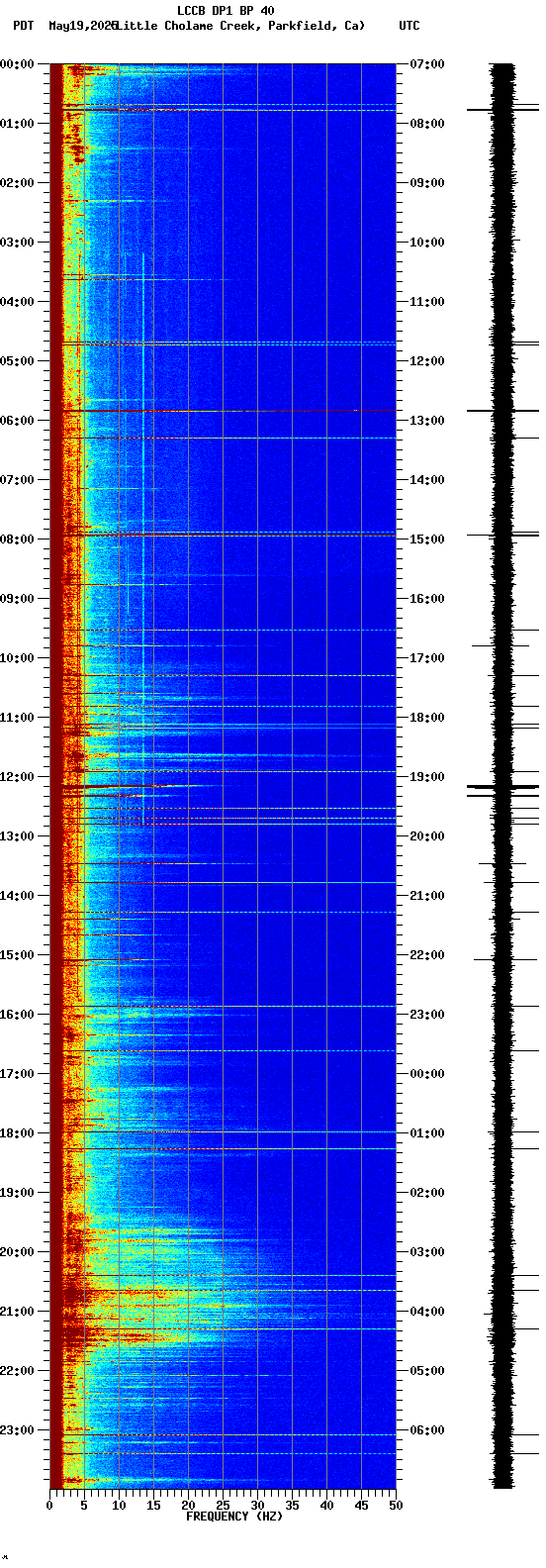Click the frequency axis tick label '10'
The image size is (546, 1568).
point(119,1506)
